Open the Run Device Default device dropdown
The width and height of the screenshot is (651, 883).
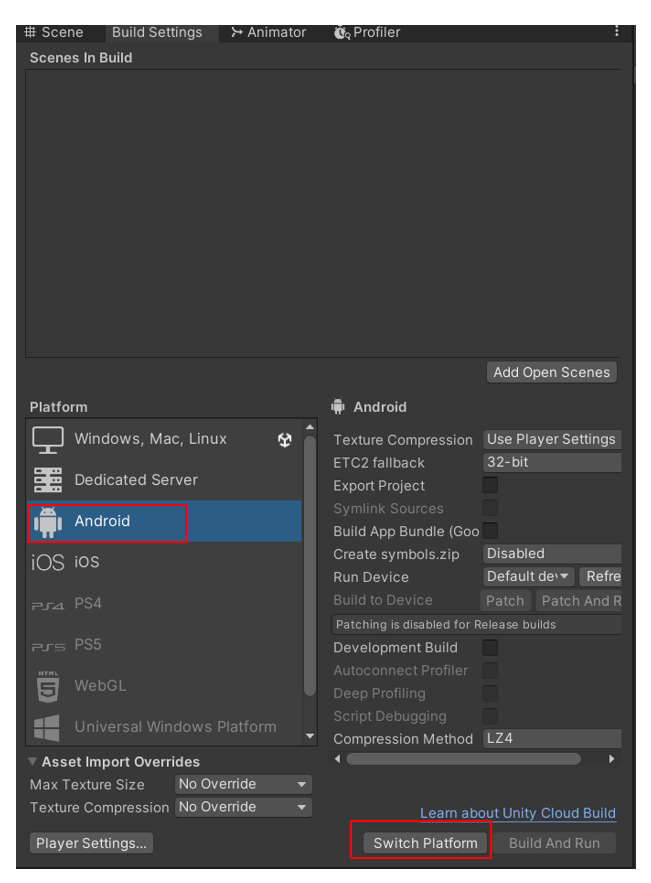click(528, 577)
